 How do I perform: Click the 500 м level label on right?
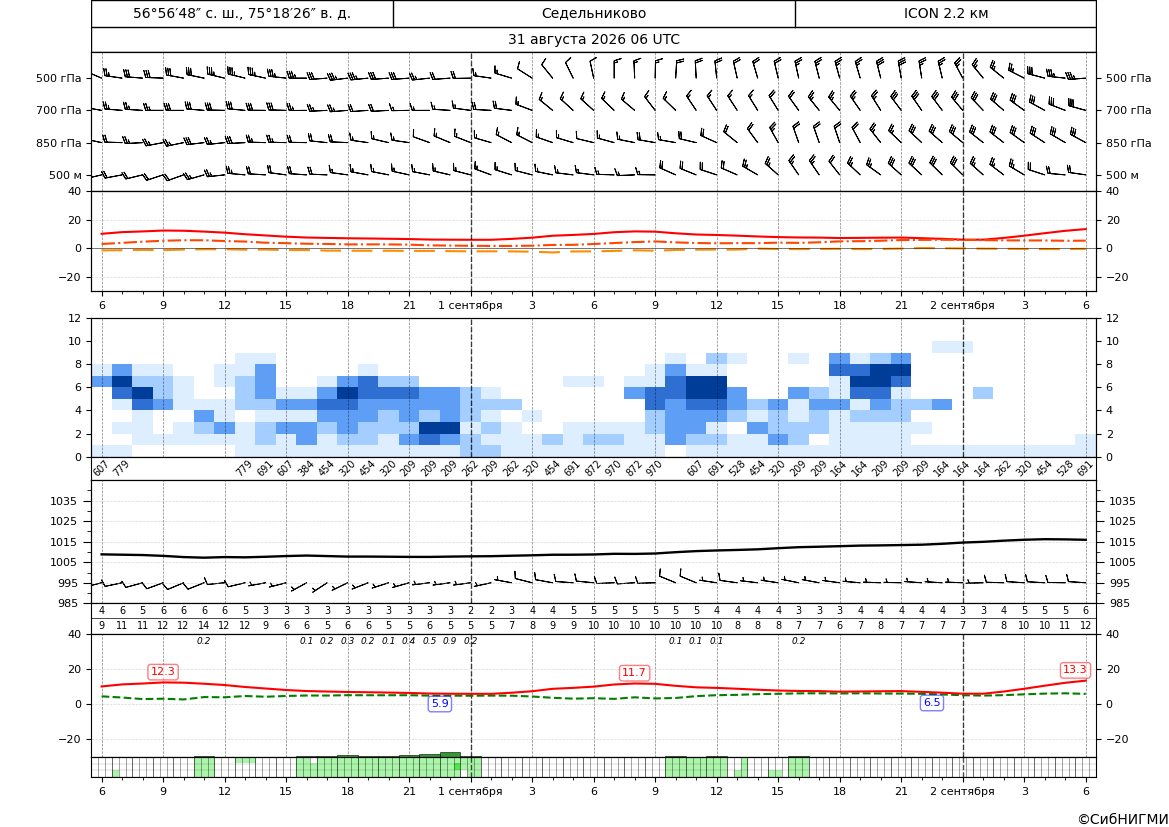click(x=1122, y=175)
